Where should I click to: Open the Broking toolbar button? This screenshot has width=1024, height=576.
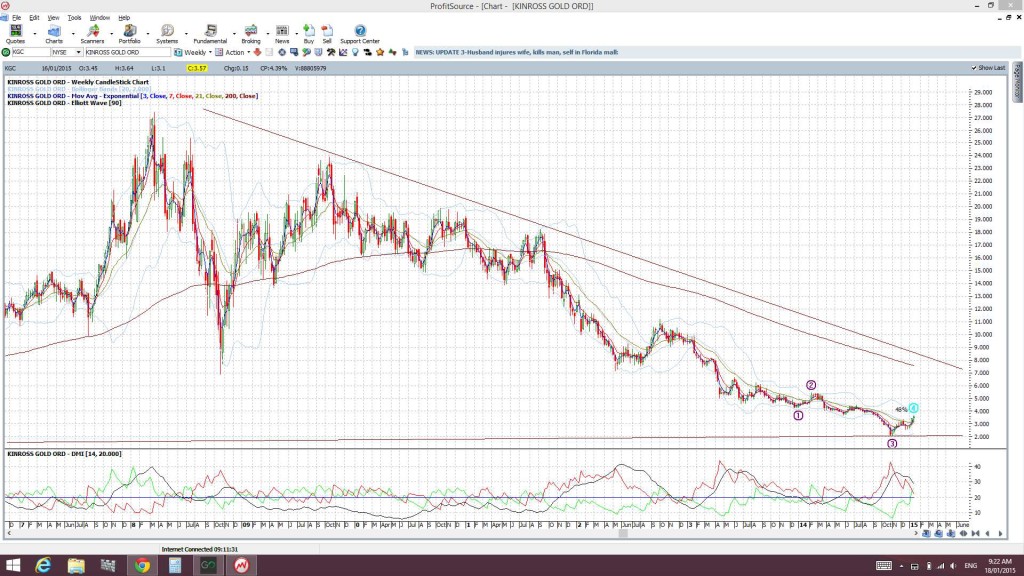251,34
